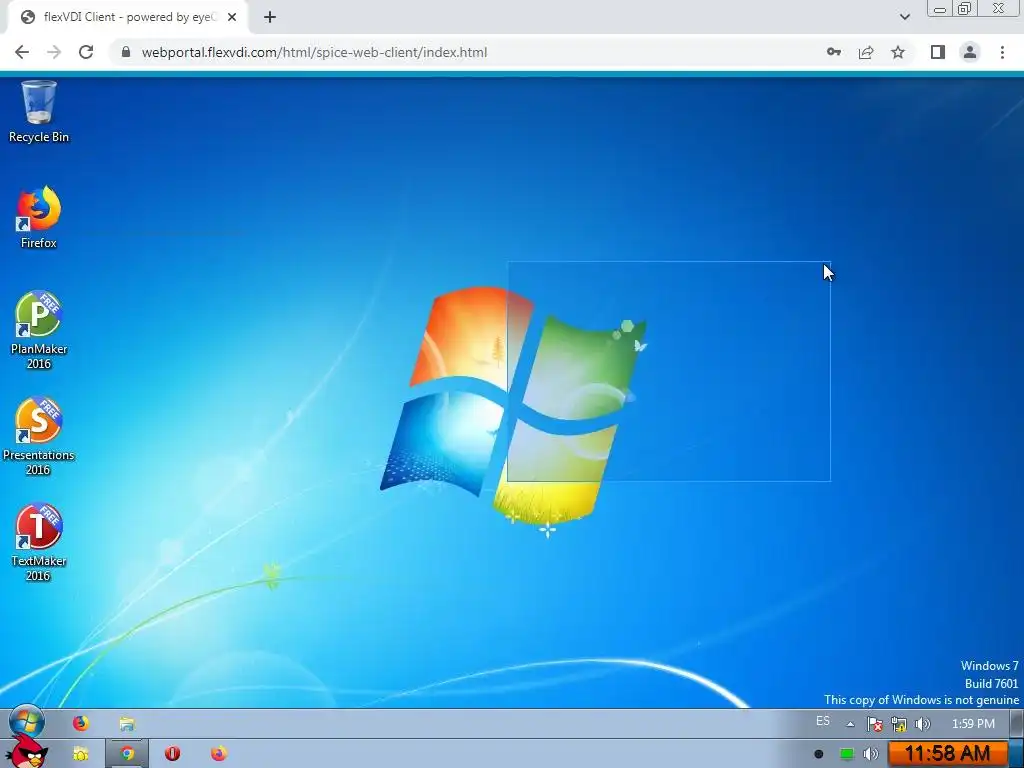Viewport: 1024px width, 768px height.
Task: Open the tab search chevron
Action: coord(904,17)
